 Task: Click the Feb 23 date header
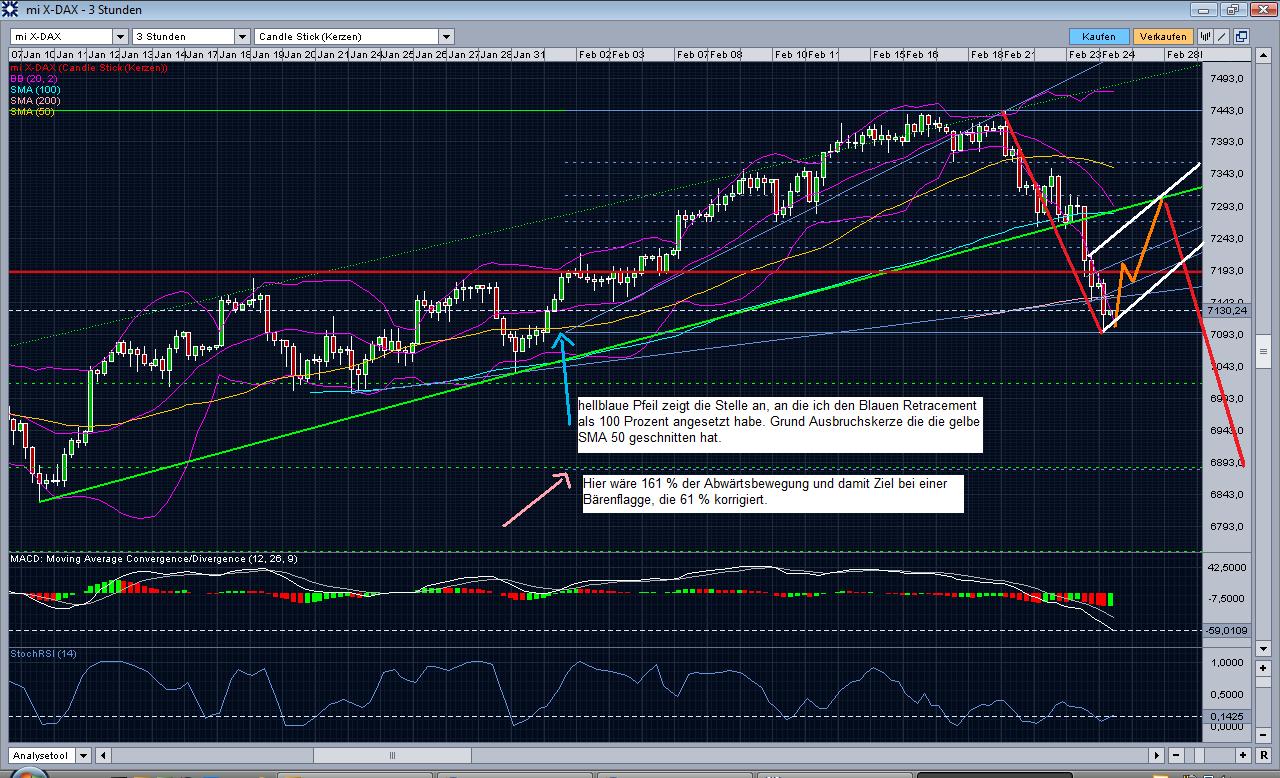tap(1084, 54)
